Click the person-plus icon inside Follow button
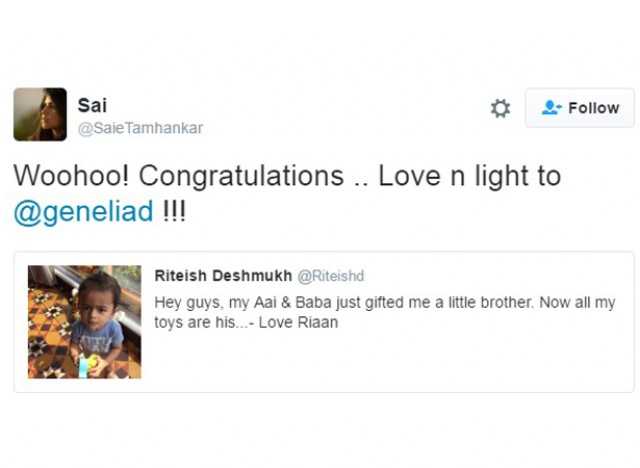The height and width of the screenshot is (468, 640). [551, 108]
